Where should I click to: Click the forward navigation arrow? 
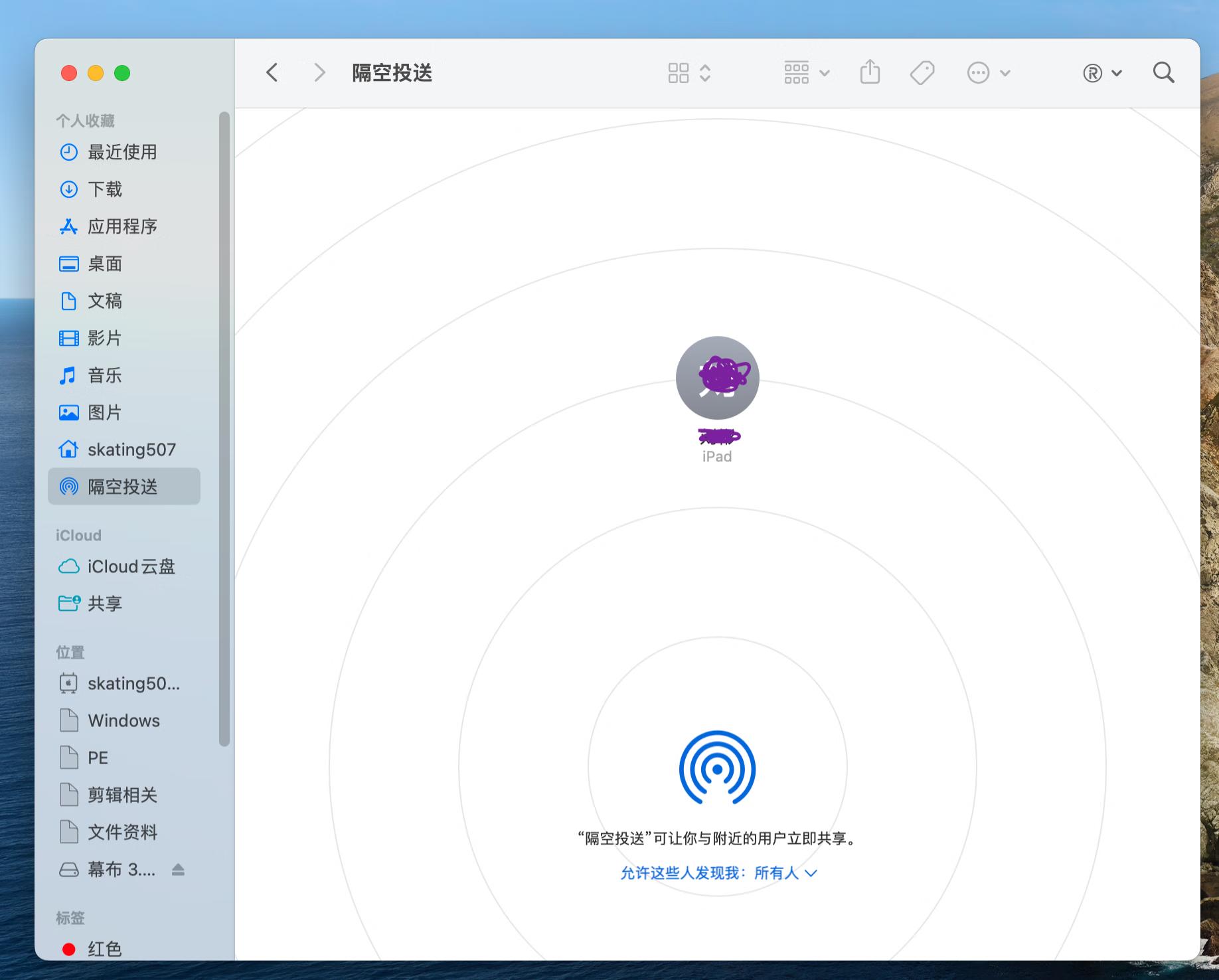click(319, 72)
